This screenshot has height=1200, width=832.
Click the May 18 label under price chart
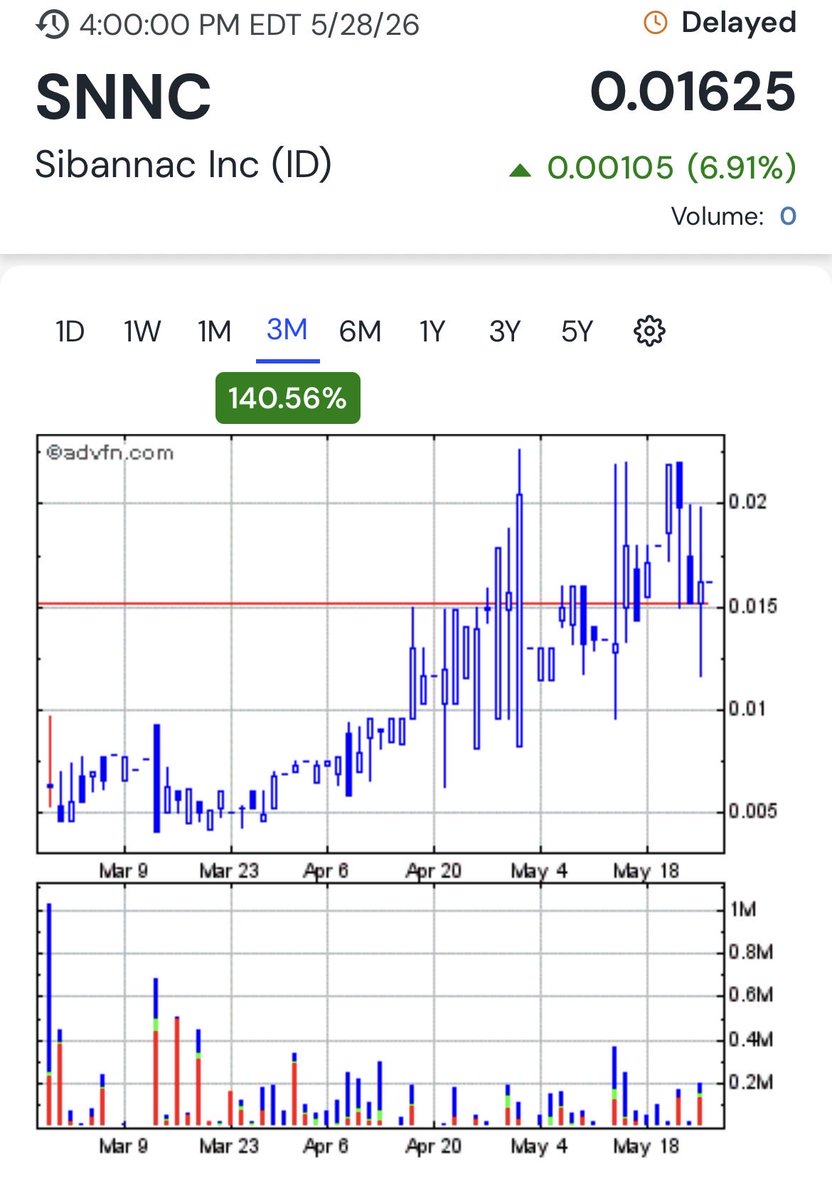pyautogui.click(x=646, y=871)
